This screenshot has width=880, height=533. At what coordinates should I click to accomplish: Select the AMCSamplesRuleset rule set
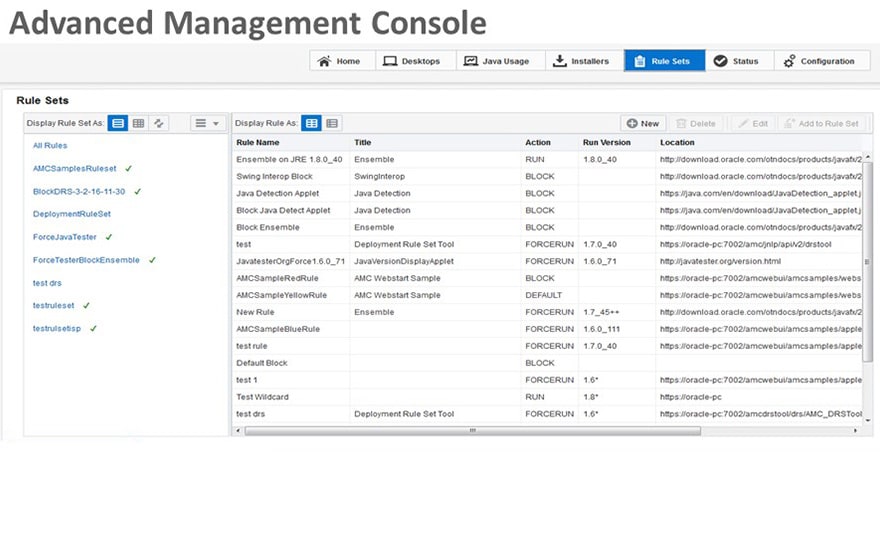[75, 169]
